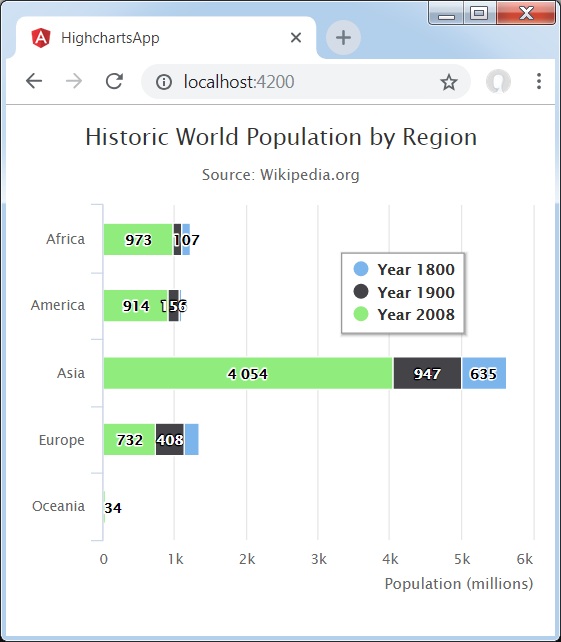Image resolution: width=561 pixels, height=642 pixels.
Task: Click the dark Asia 947 bar segment
Action: click(427, 373)
